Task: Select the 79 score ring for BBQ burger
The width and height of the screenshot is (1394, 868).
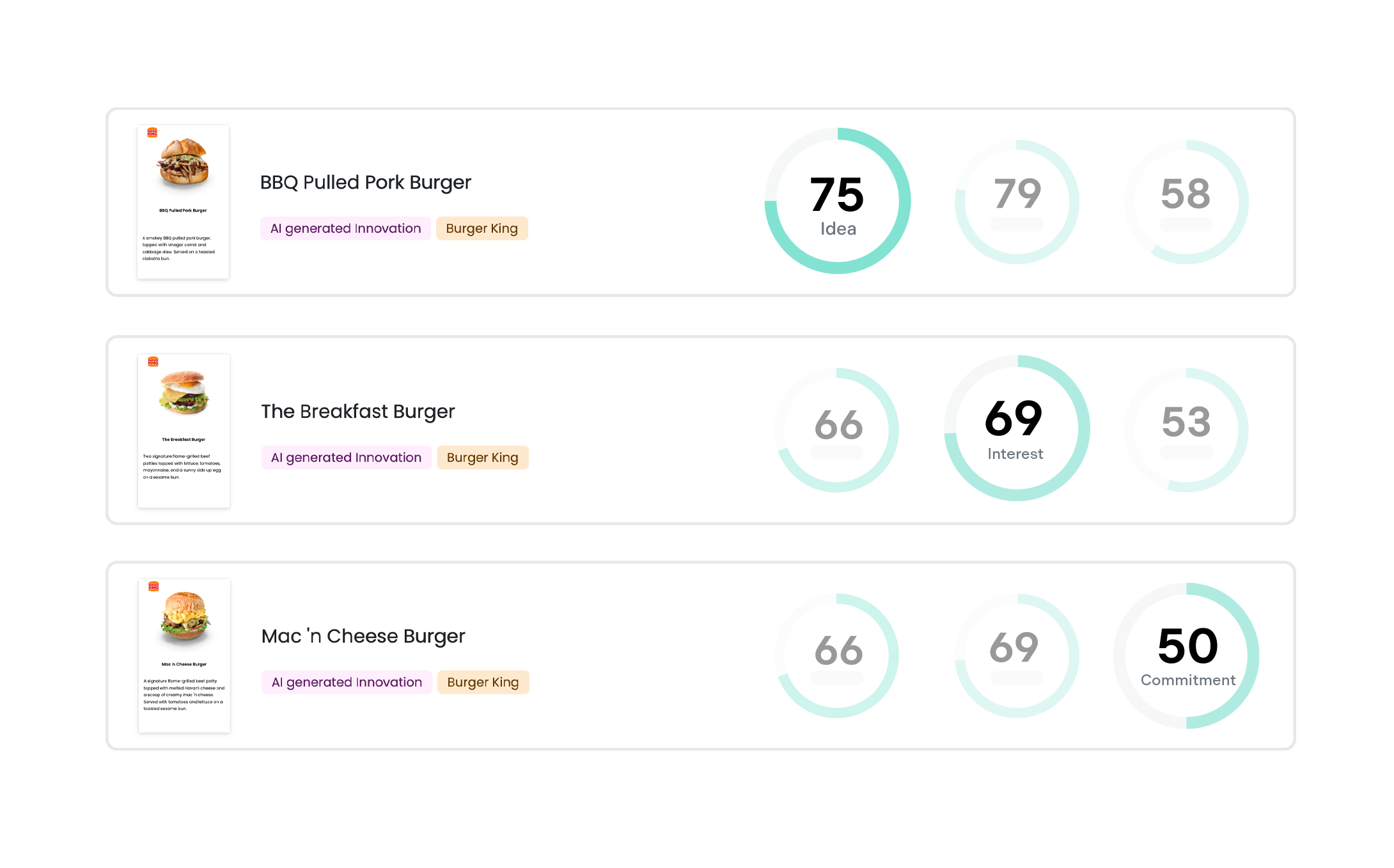Action: pos(1017,202)
